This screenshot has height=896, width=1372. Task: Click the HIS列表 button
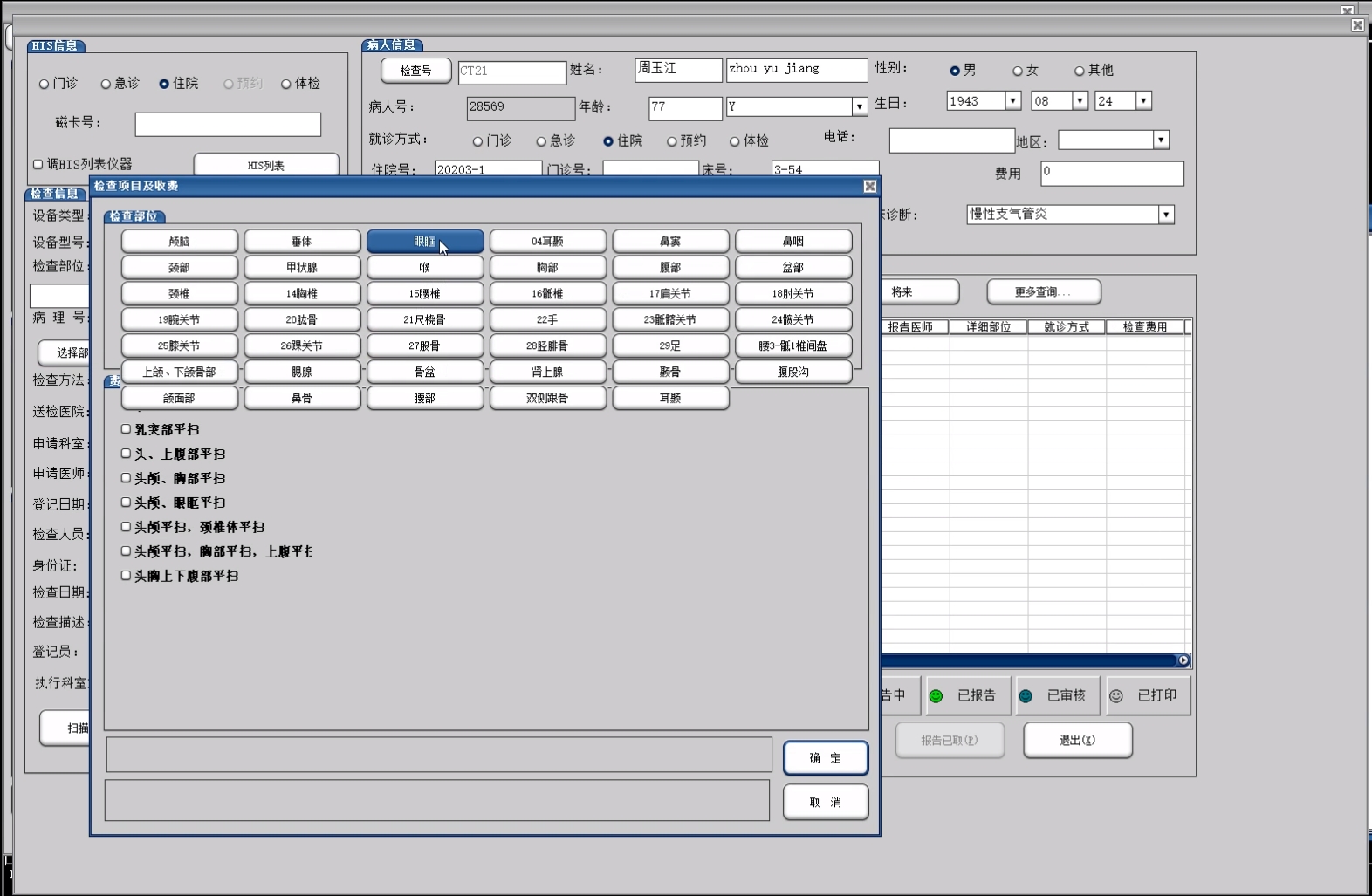(x=266, y=165)
